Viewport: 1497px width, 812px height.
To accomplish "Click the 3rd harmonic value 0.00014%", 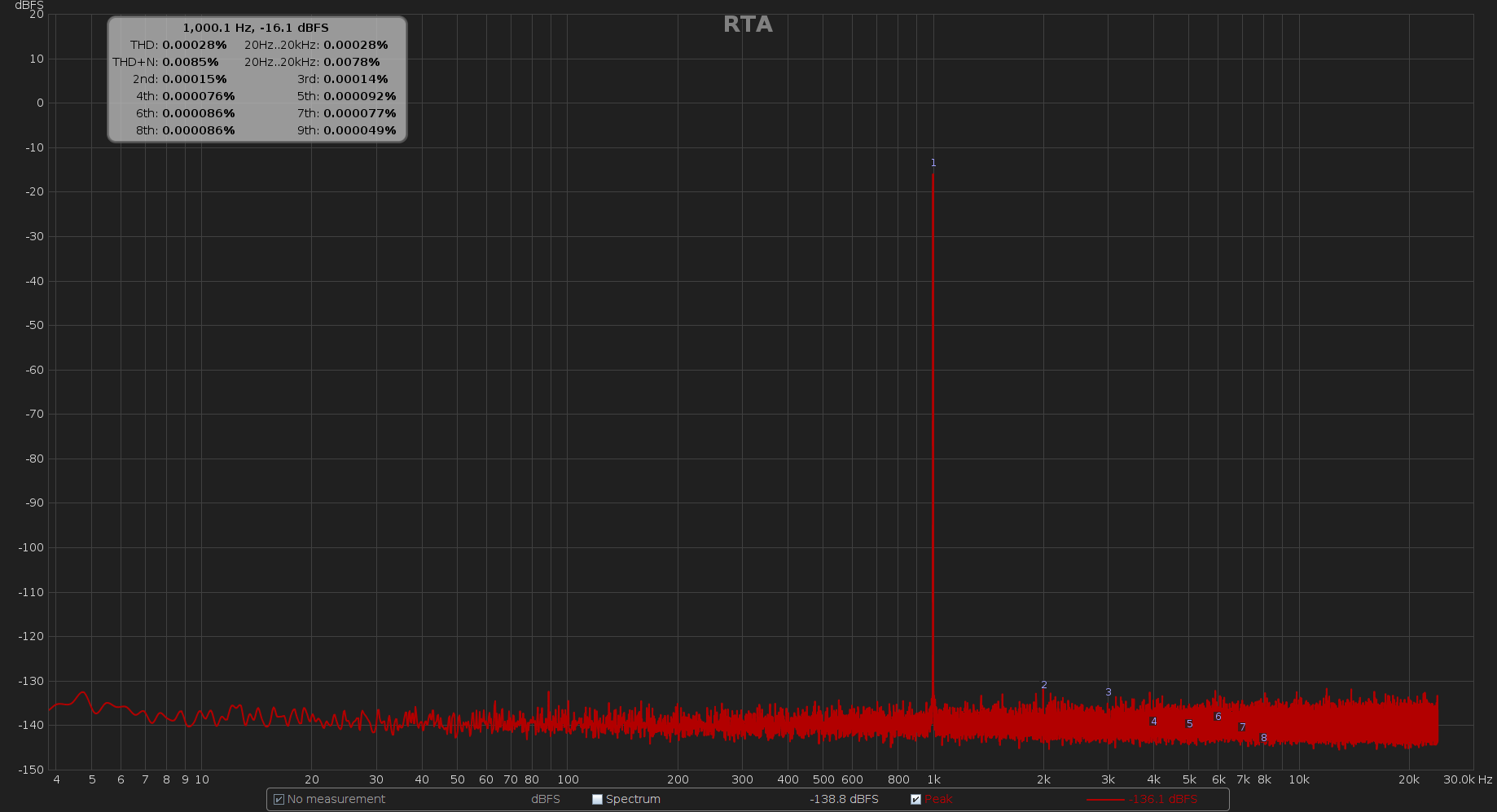I will coord(356,79).
